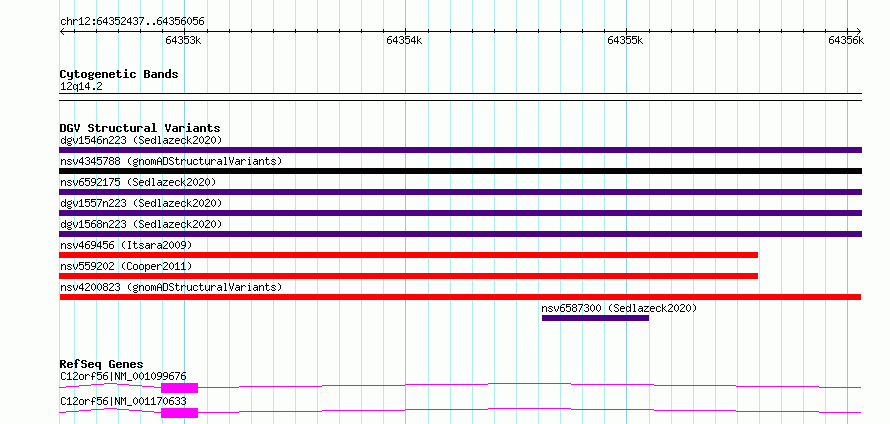Select the magenta exon block of NM_001170633
The height and width of the screenshot is (424, 890).
point(179,413)
